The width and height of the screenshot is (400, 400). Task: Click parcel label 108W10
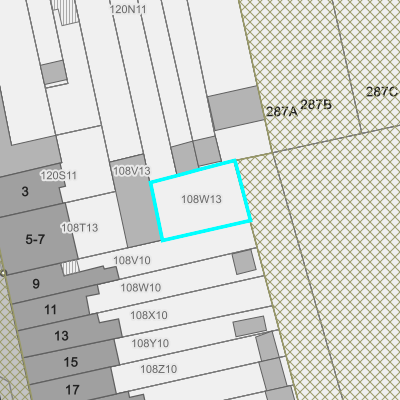[141, 287]
